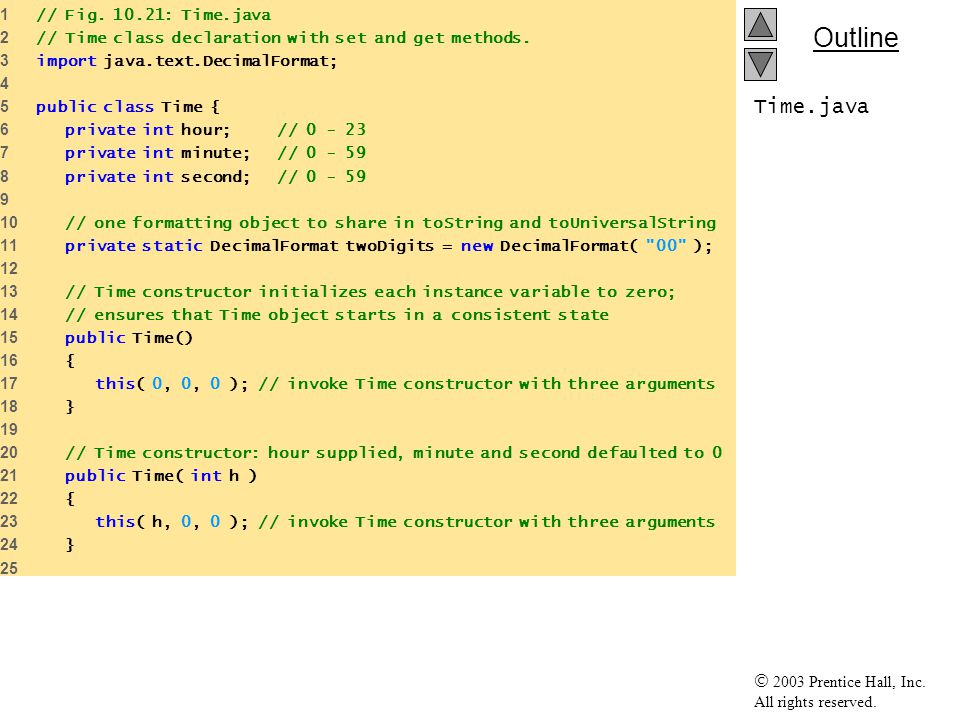This screenshot has width=960, height=720.
Task: Click the '// Fig. 10.21: Time.java' comment
Action: 153,15
